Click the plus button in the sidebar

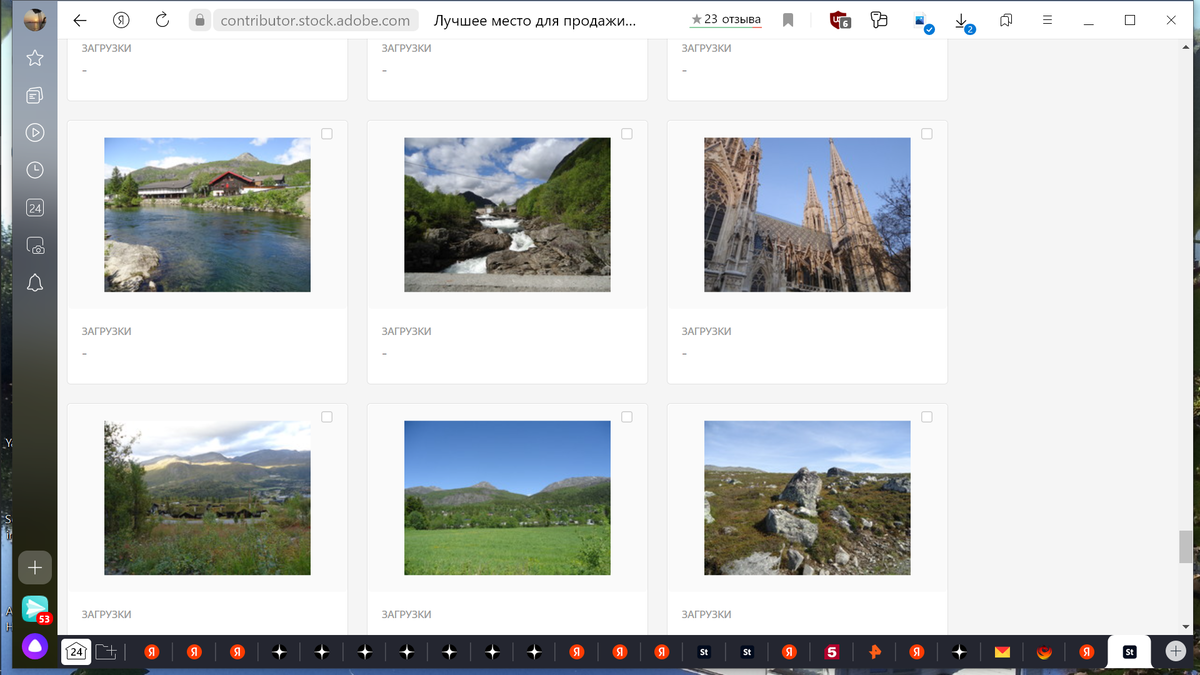[35, 567]
